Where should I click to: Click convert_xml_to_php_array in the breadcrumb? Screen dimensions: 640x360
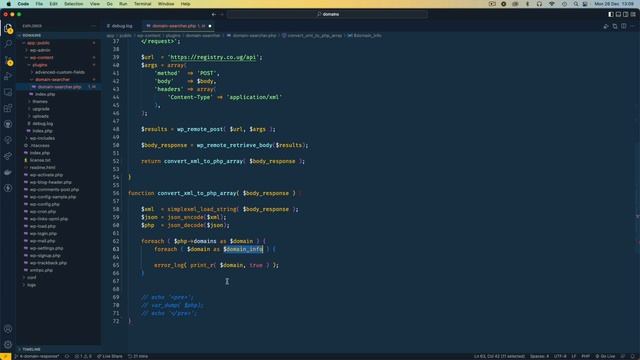pos(314,36)
